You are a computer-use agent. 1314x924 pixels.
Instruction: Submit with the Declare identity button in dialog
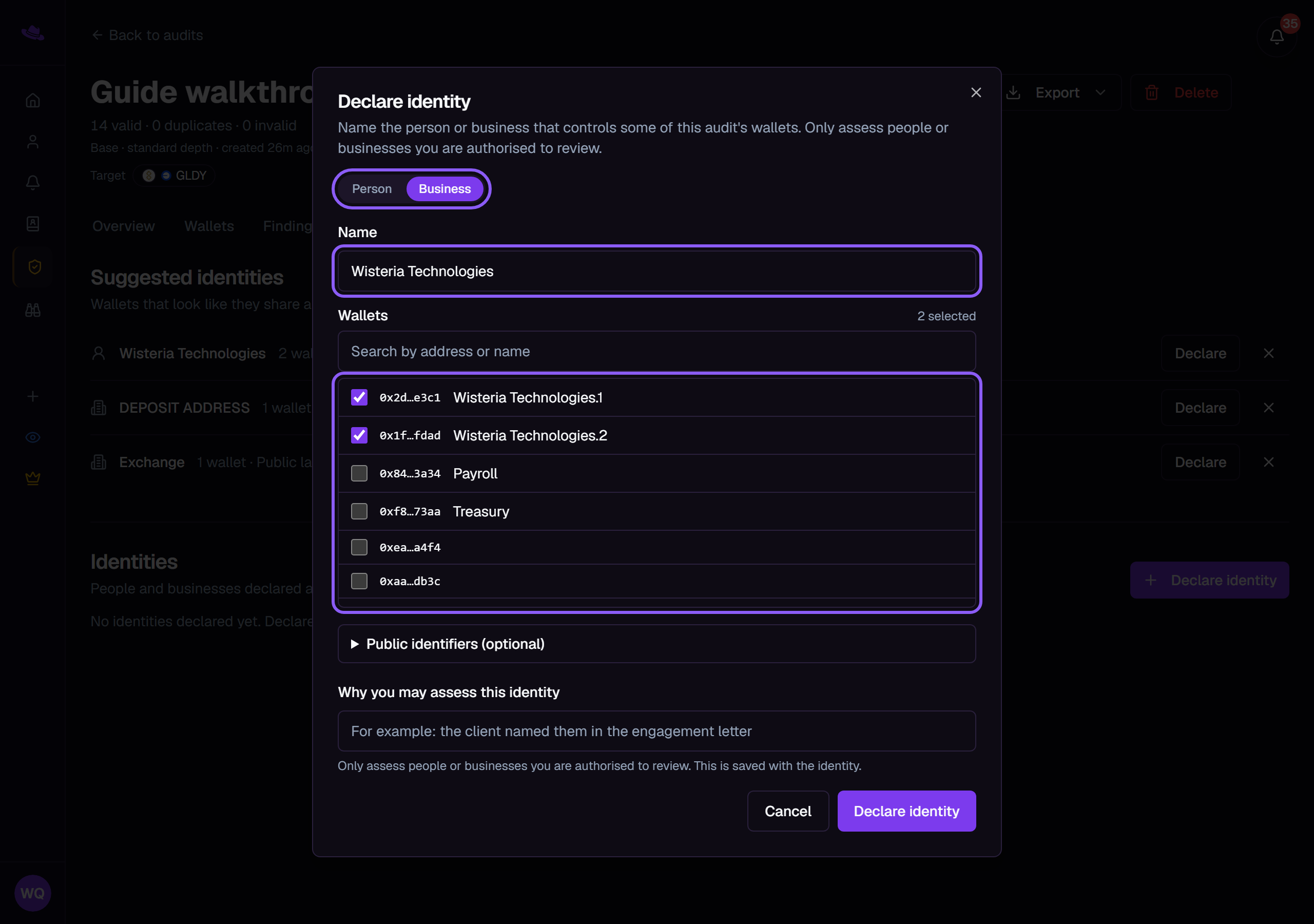click(906, 811)
